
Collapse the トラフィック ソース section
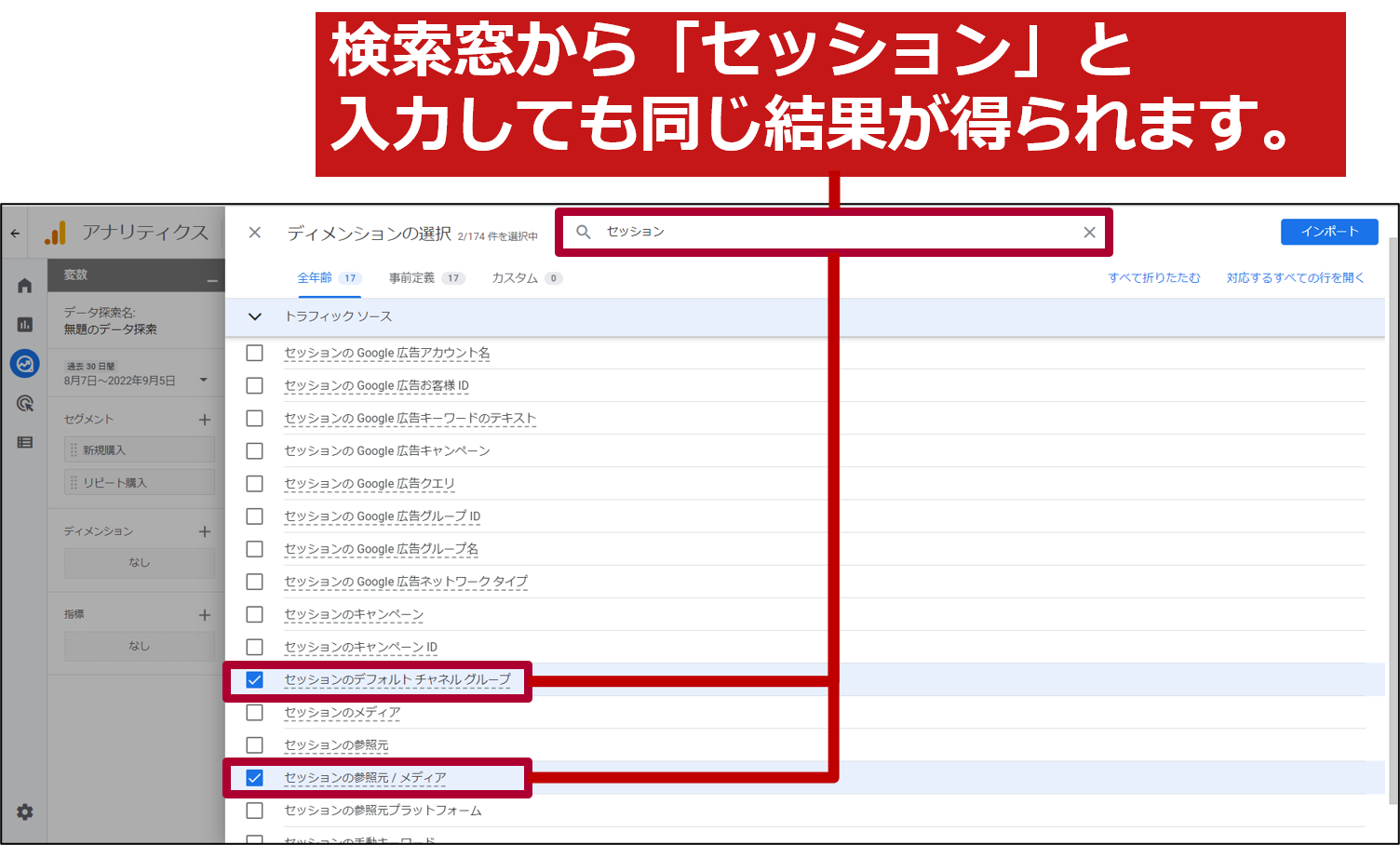254,316
